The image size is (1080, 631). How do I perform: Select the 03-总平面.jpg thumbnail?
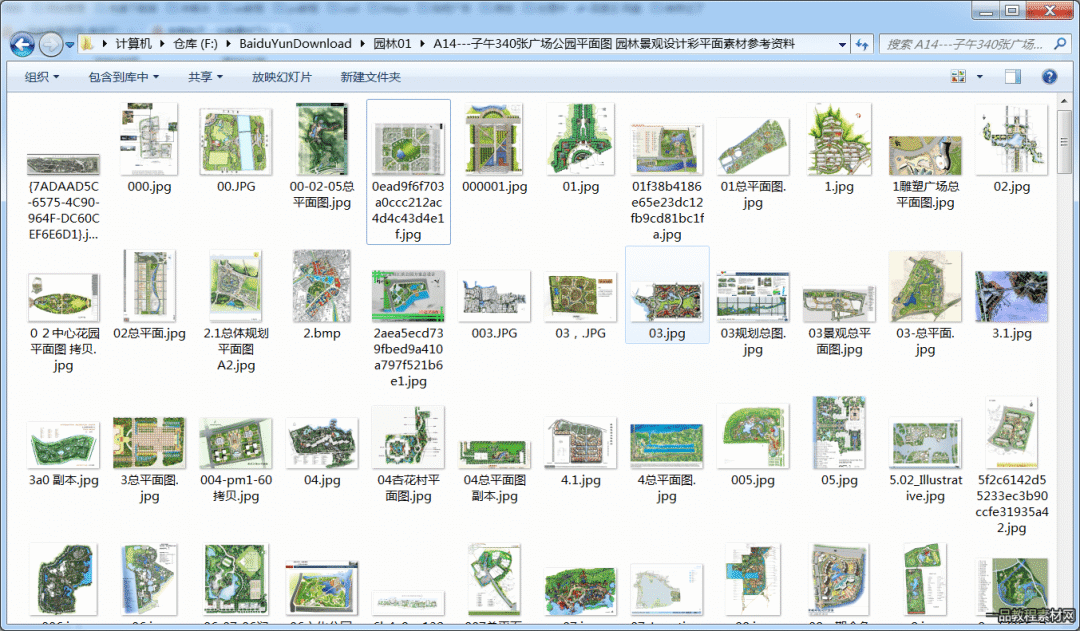click(x=925, y=287)
